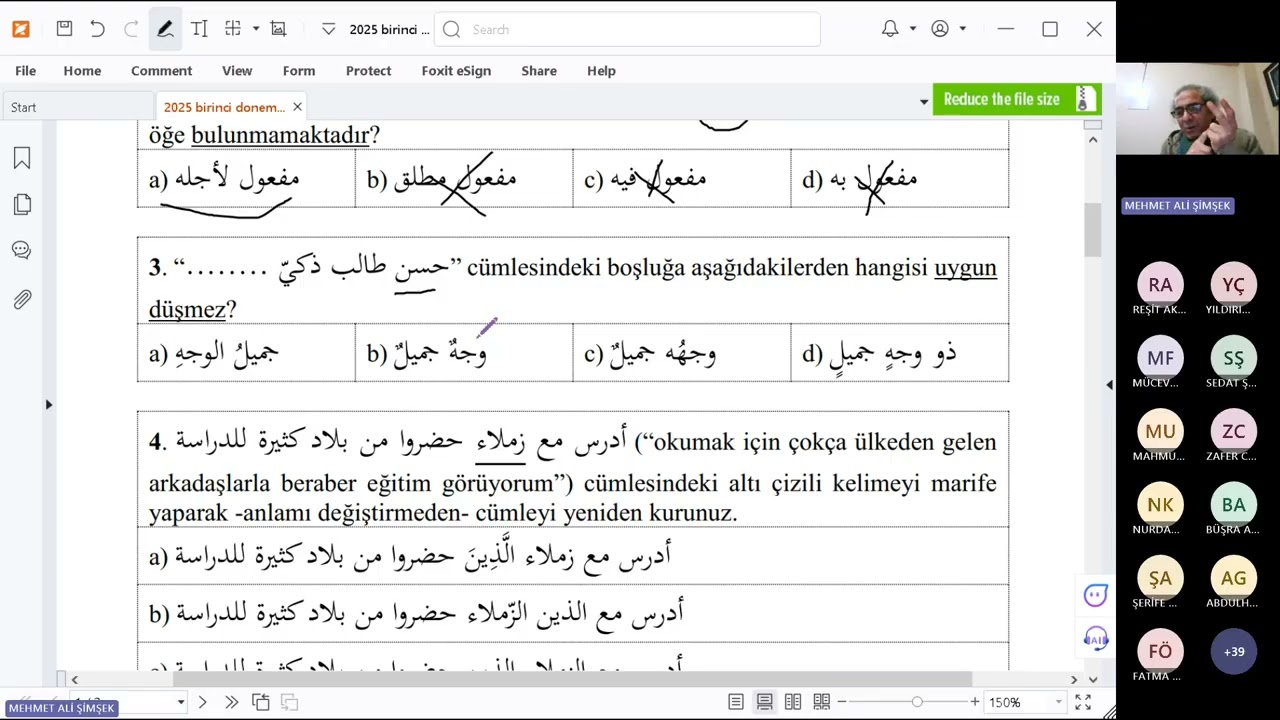The image size is (1280, 720).
Task: Click the zoom out minus button
Action: coord(842,702)
